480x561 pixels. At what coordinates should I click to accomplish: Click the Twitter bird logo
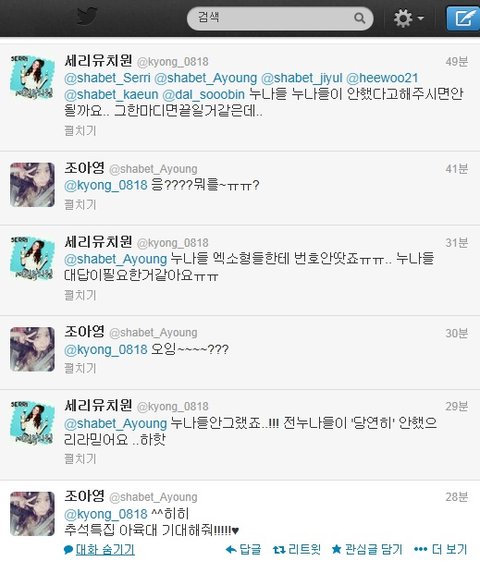point(87,16)
